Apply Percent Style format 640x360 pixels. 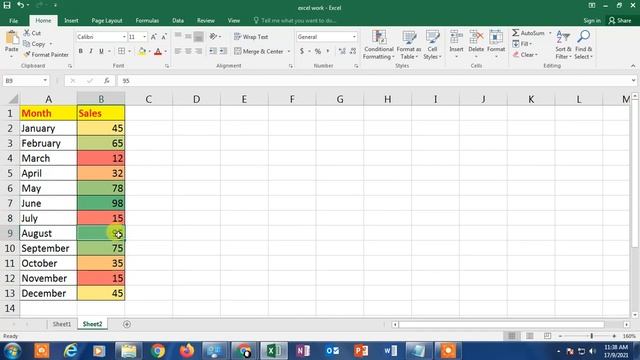tap(318, 51)
